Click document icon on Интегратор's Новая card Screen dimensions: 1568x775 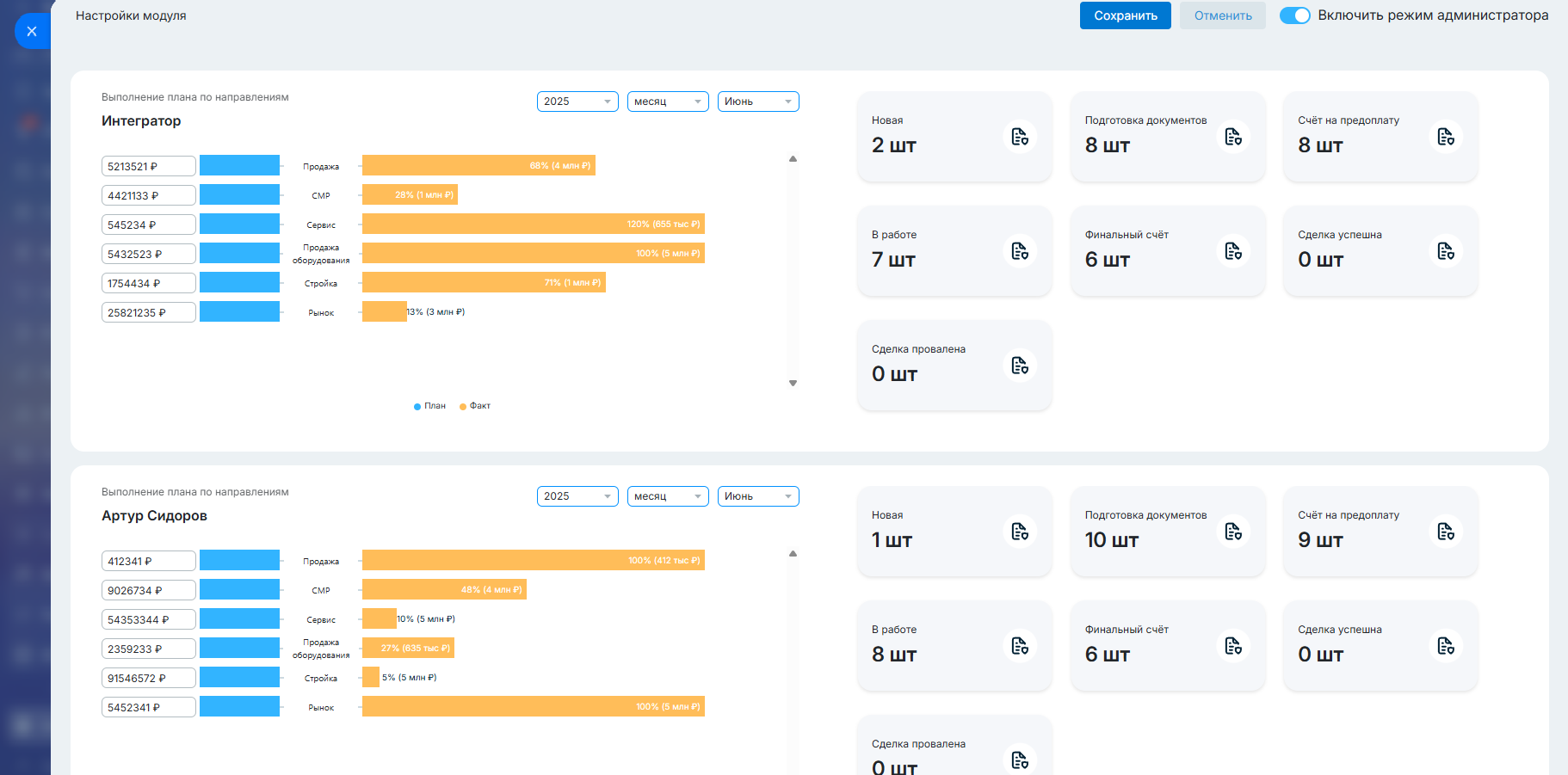point(1020,137)
